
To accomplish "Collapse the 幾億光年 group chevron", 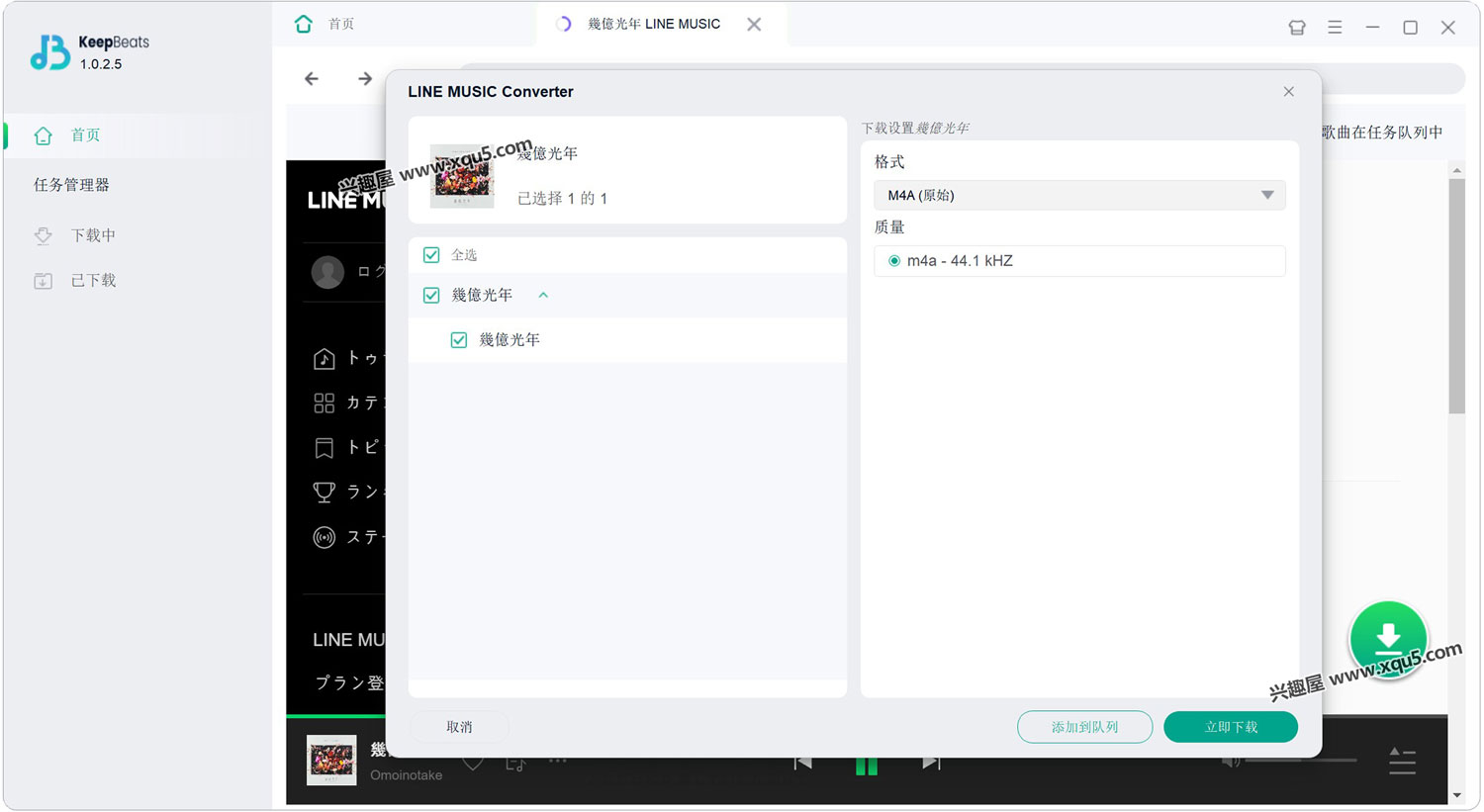I will click(543, 295).
